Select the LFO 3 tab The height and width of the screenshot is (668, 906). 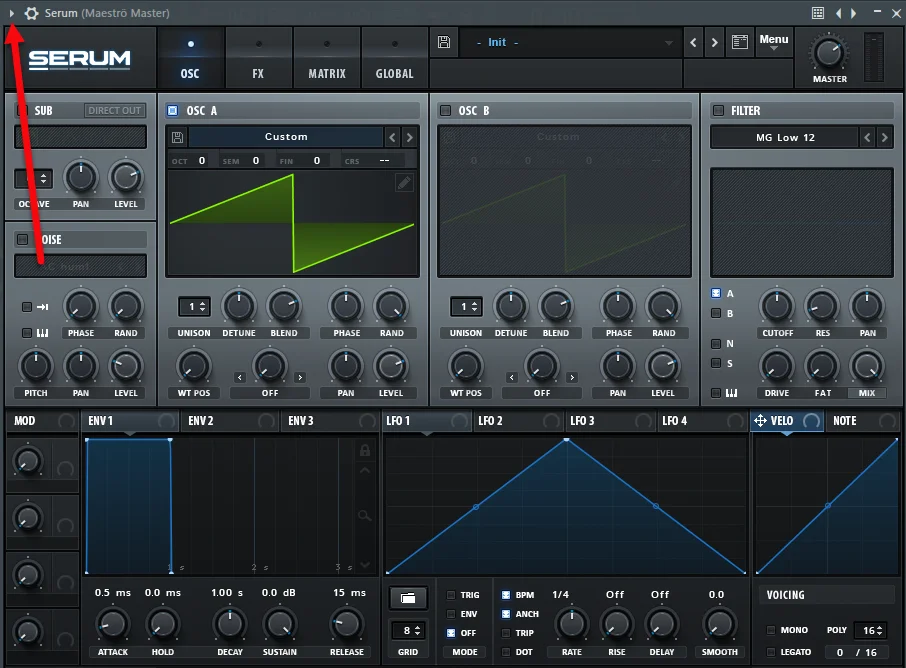click(x=610, y=421)
